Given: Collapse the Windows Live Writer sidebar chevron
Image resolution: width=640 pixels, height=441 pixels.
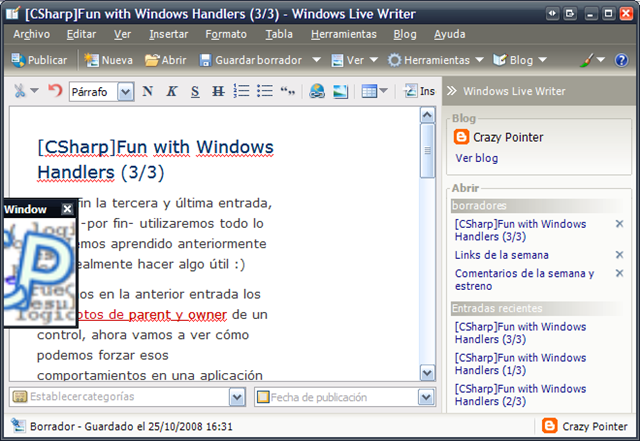Looking at the screenshot, I should click(x=451, y=91).
